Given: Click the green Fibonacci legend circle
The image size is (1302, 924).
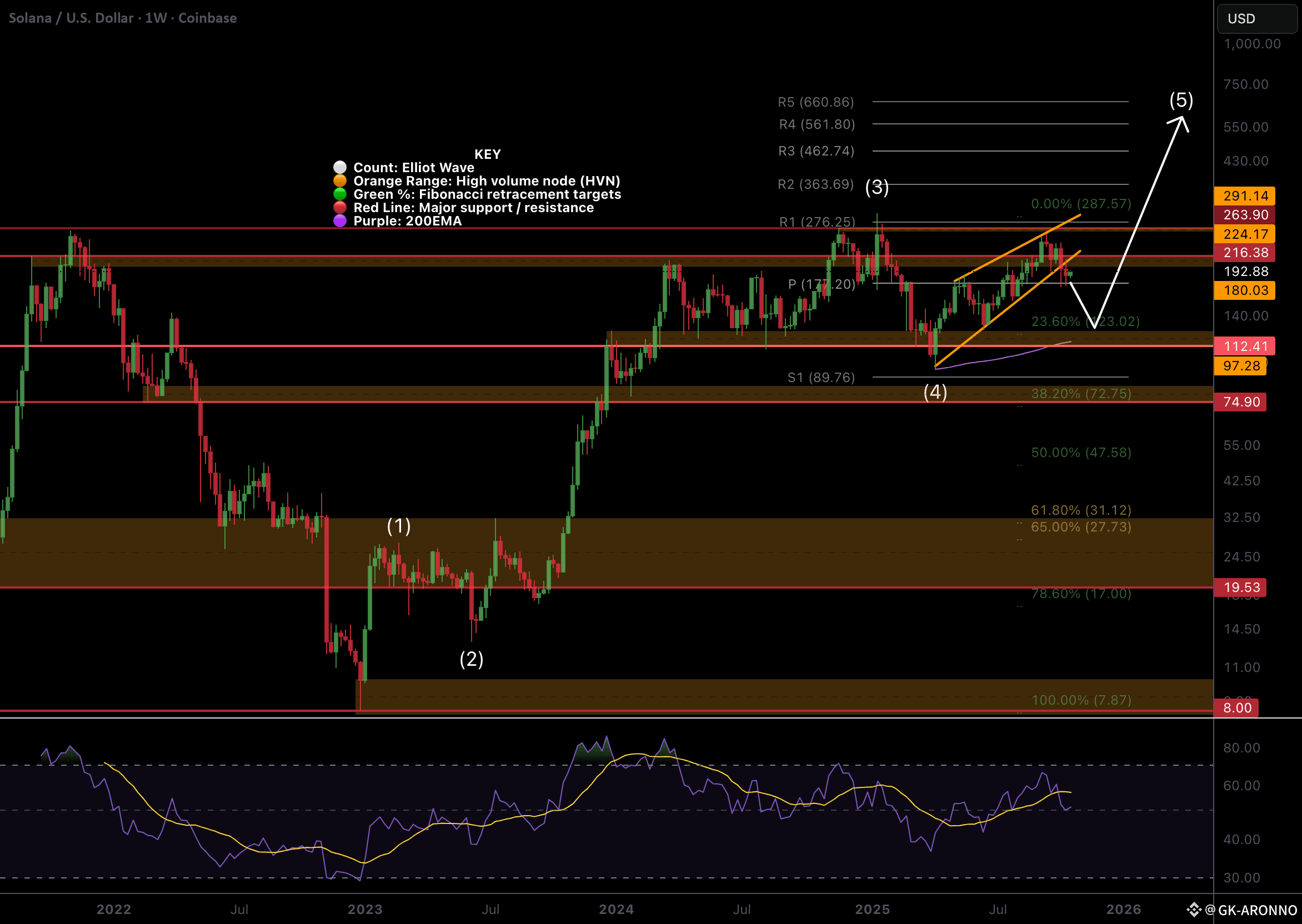Looking at the screenshot, I should [x=340, y=194].
